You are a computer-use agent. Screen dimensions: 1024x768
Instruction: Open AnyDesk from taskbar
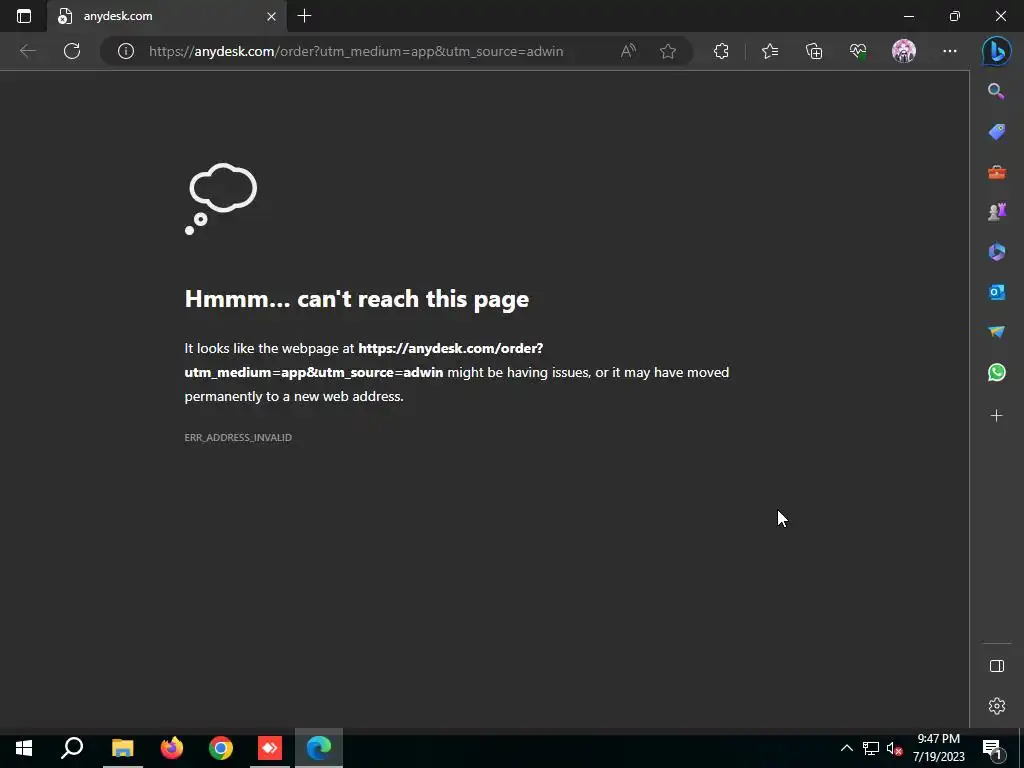[x=270, y=748]
